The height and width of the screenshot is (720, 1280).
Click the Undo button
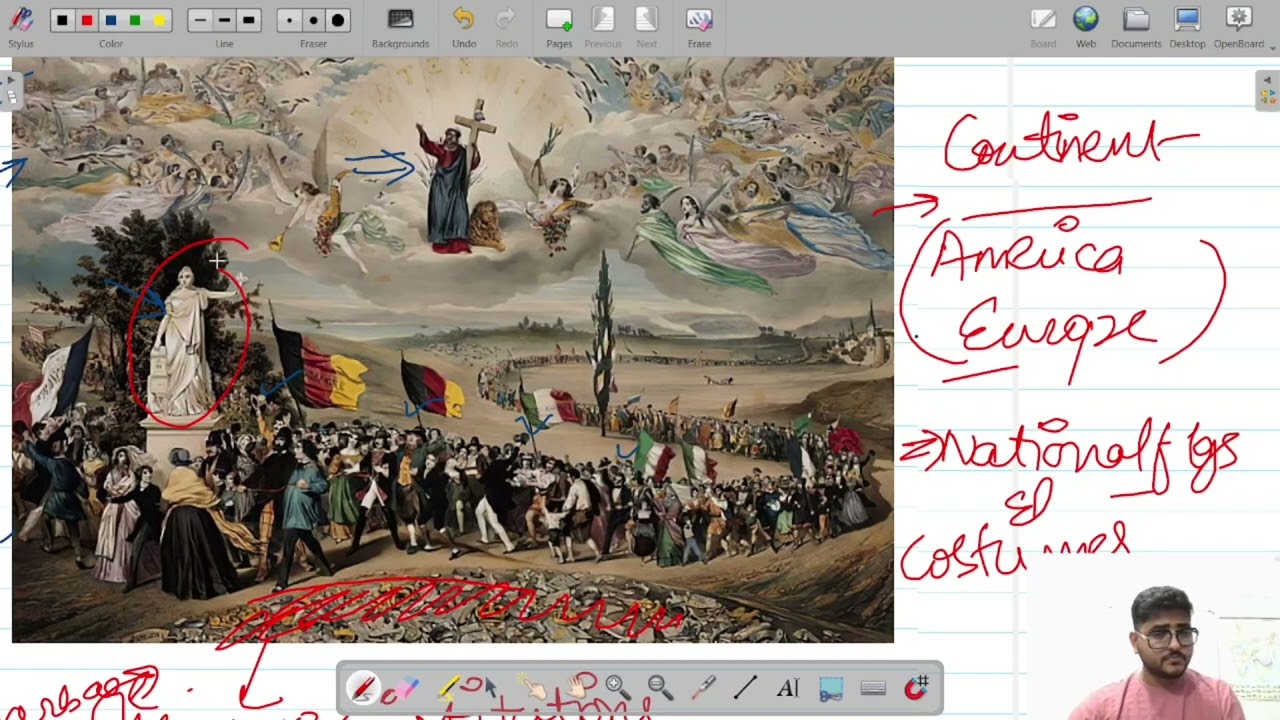coord(464,26)
